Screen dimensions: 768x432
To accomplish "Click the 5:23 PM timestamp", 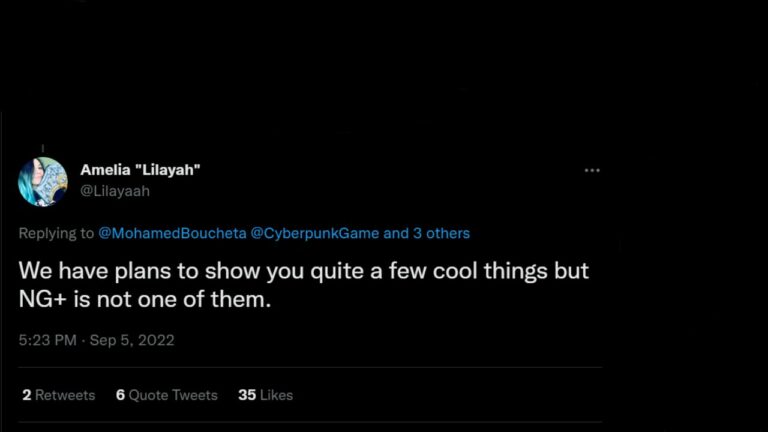I will [x=47, y=340].
